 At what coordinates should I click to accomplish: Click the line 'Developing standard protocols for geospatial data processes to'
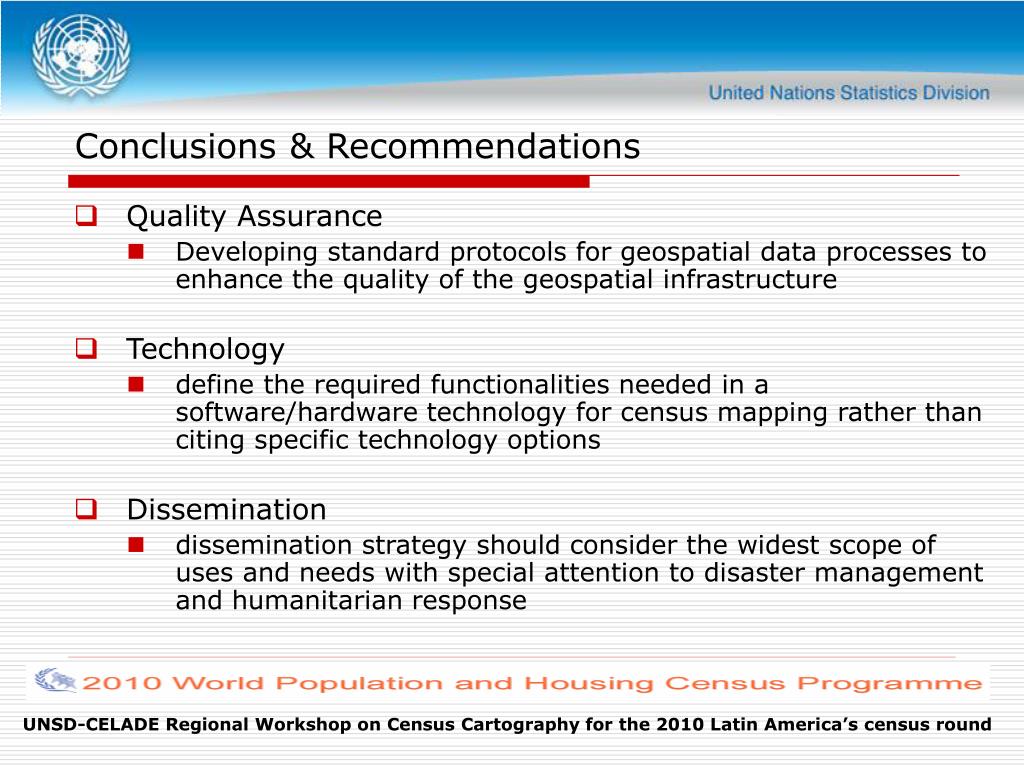(581, 253)
